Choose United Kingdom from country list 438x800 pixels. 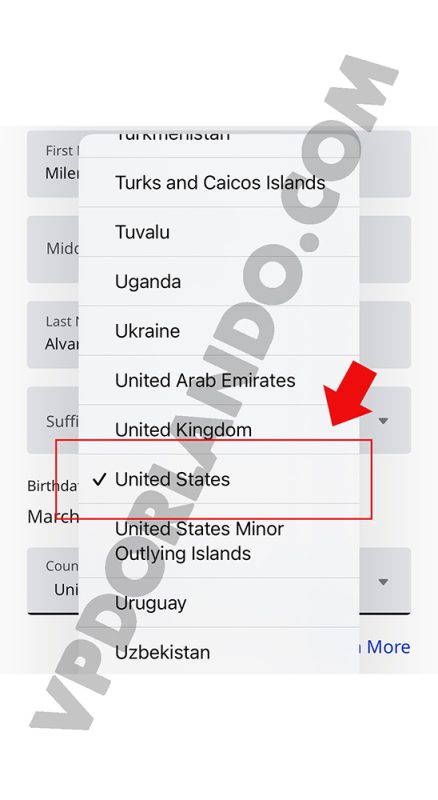219,430
